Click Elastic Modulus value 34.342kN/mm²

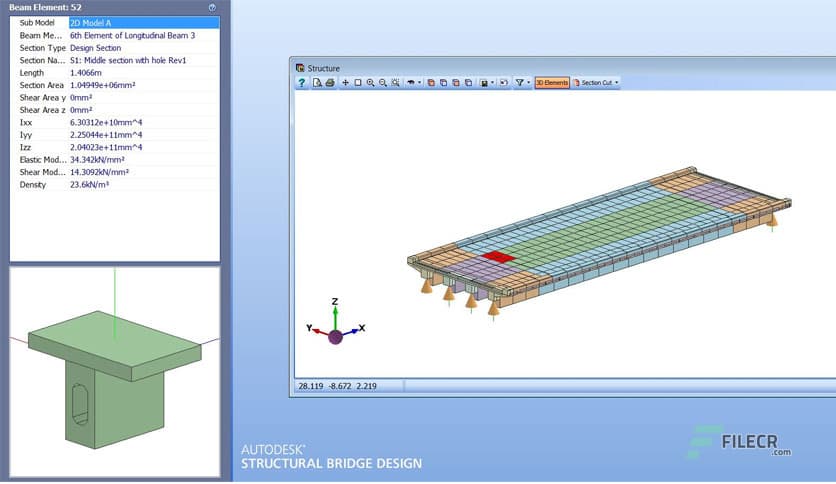[x=97, y=159]
